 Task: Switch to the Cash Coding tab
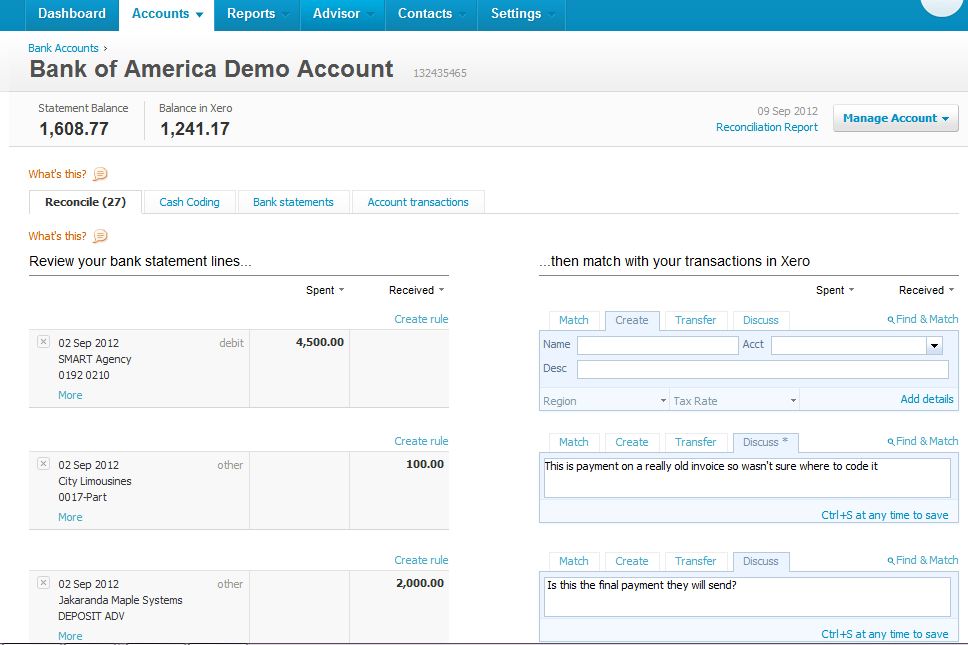click(x=190, y=202)
